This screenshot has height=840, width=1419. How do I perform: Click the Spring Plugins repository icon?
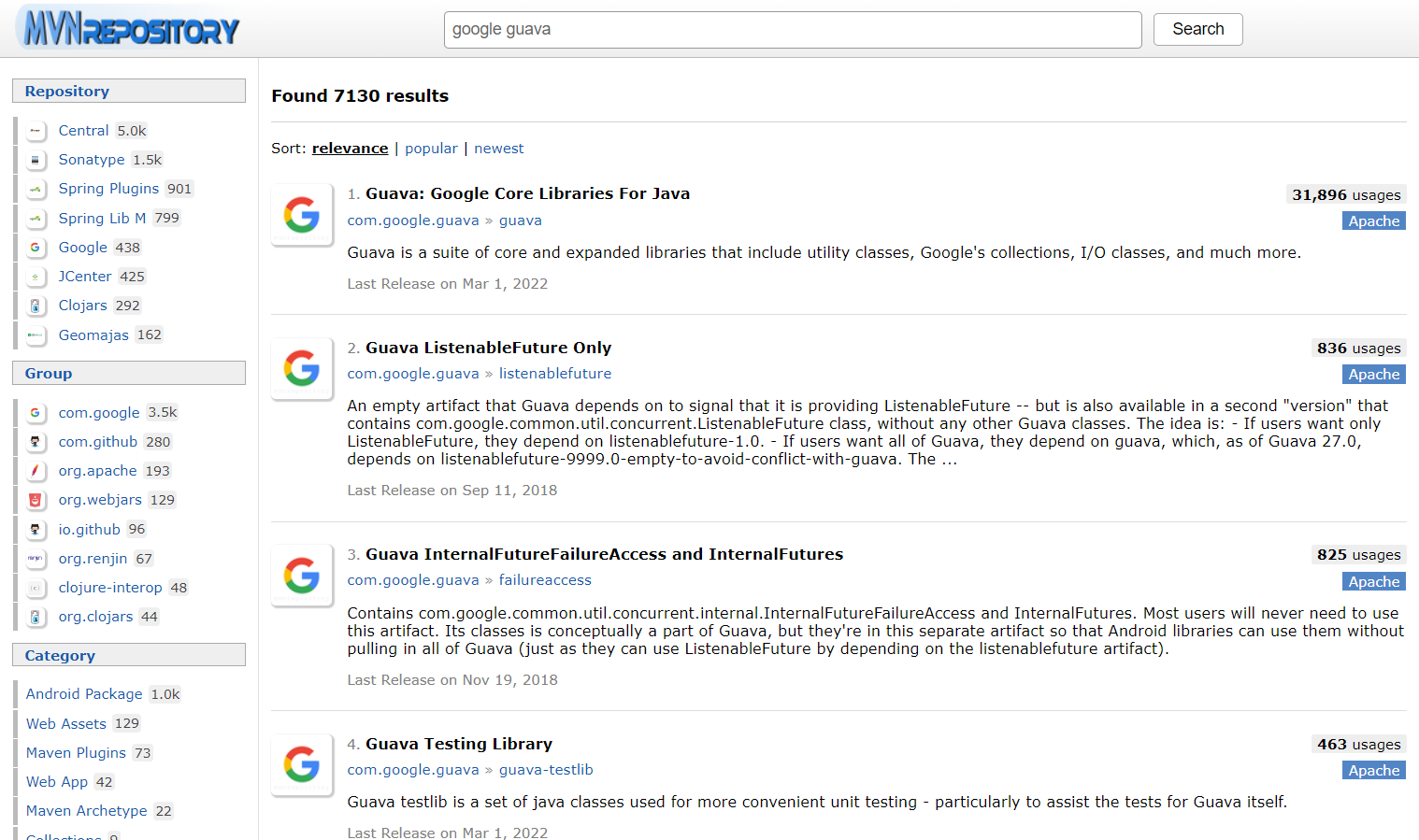(36, 189)
